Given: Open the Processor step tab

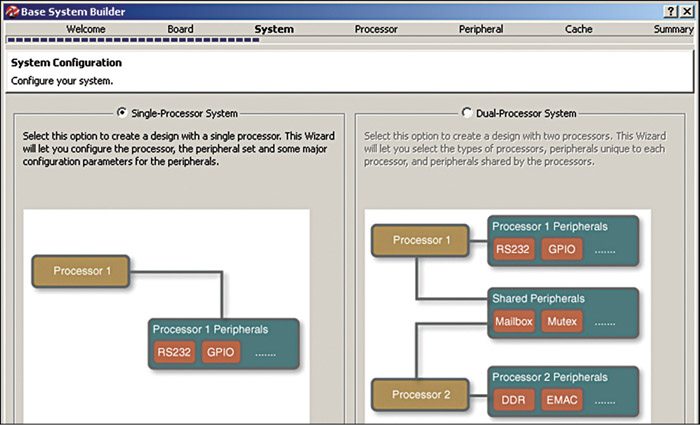Looking at the screenshot, I should (376, 29).
